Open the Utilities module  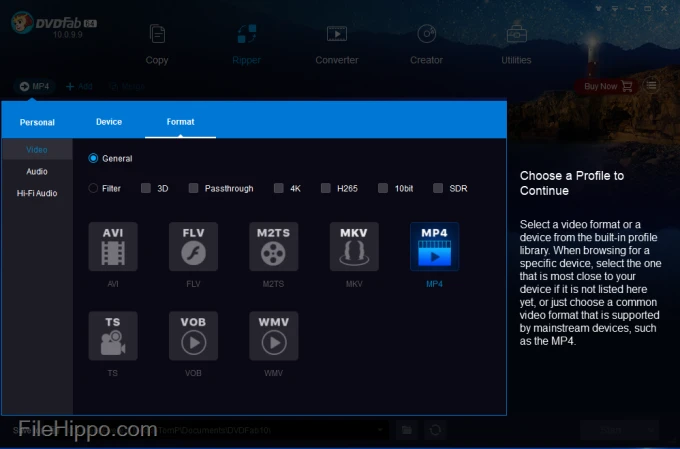point(516,45)
